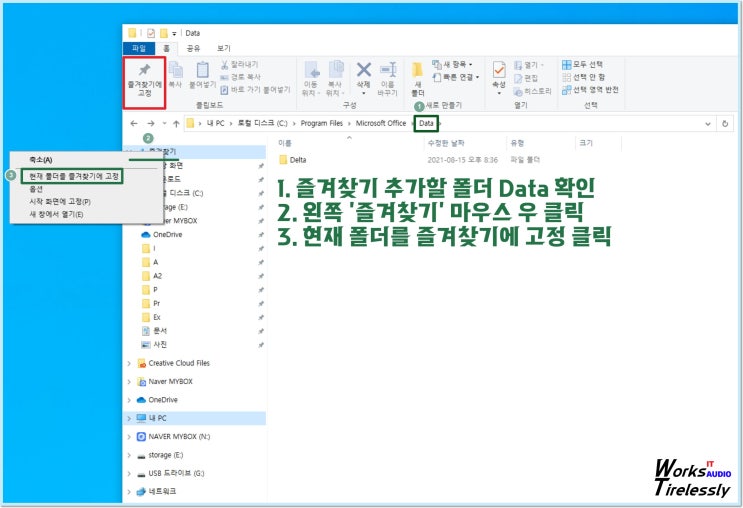Open the address bar history dropdown arrow
The height and width of the screenshot is (508, 743).
(x=708, y=124)
